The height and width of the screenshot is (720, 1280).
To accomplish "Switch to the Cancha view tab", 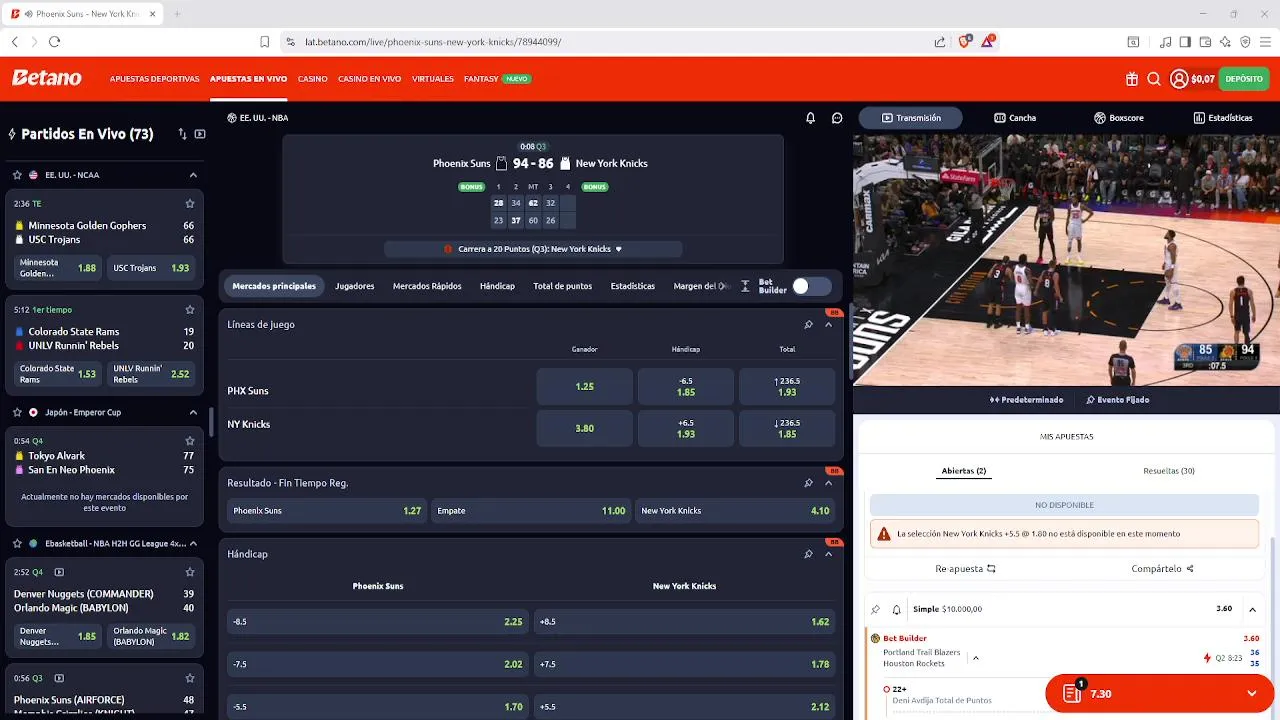I will [x=1015, y=118].
